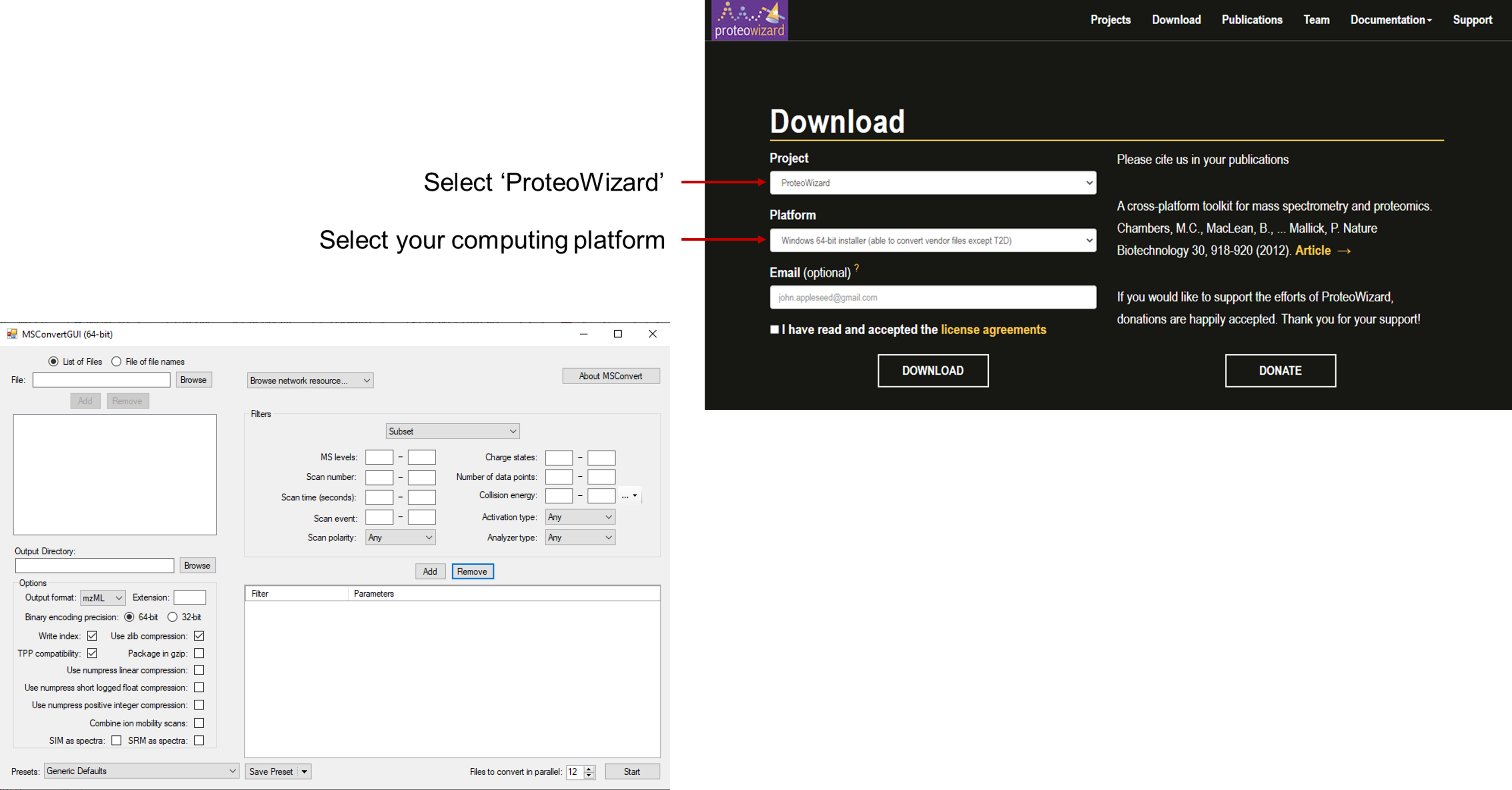Open the Output format dropdown
Screen dimensions: 1512x790
click(x=103, y=598)
